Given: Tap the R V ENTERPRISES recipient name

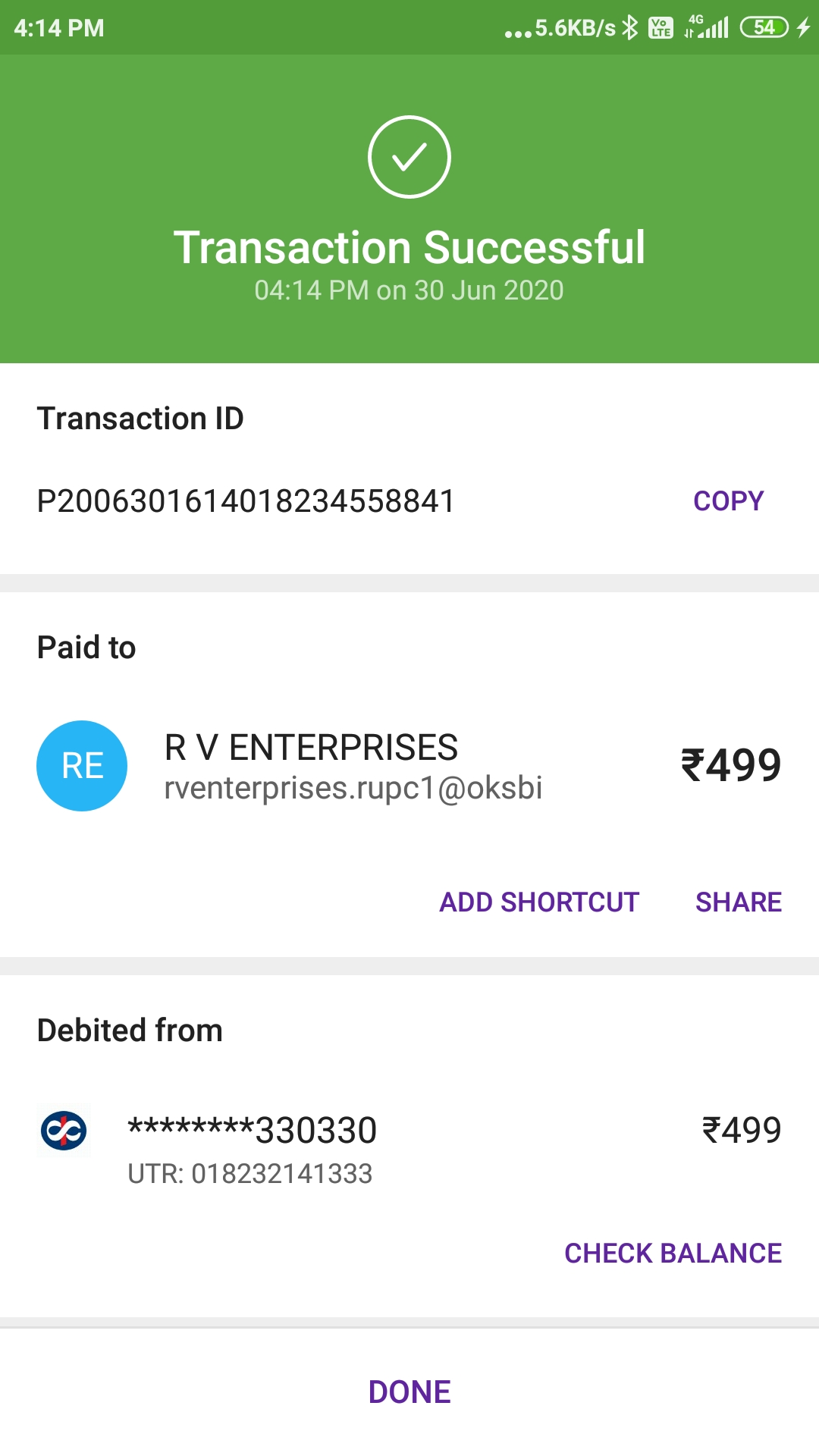Looking at the screenshot, I should [311, 748].
